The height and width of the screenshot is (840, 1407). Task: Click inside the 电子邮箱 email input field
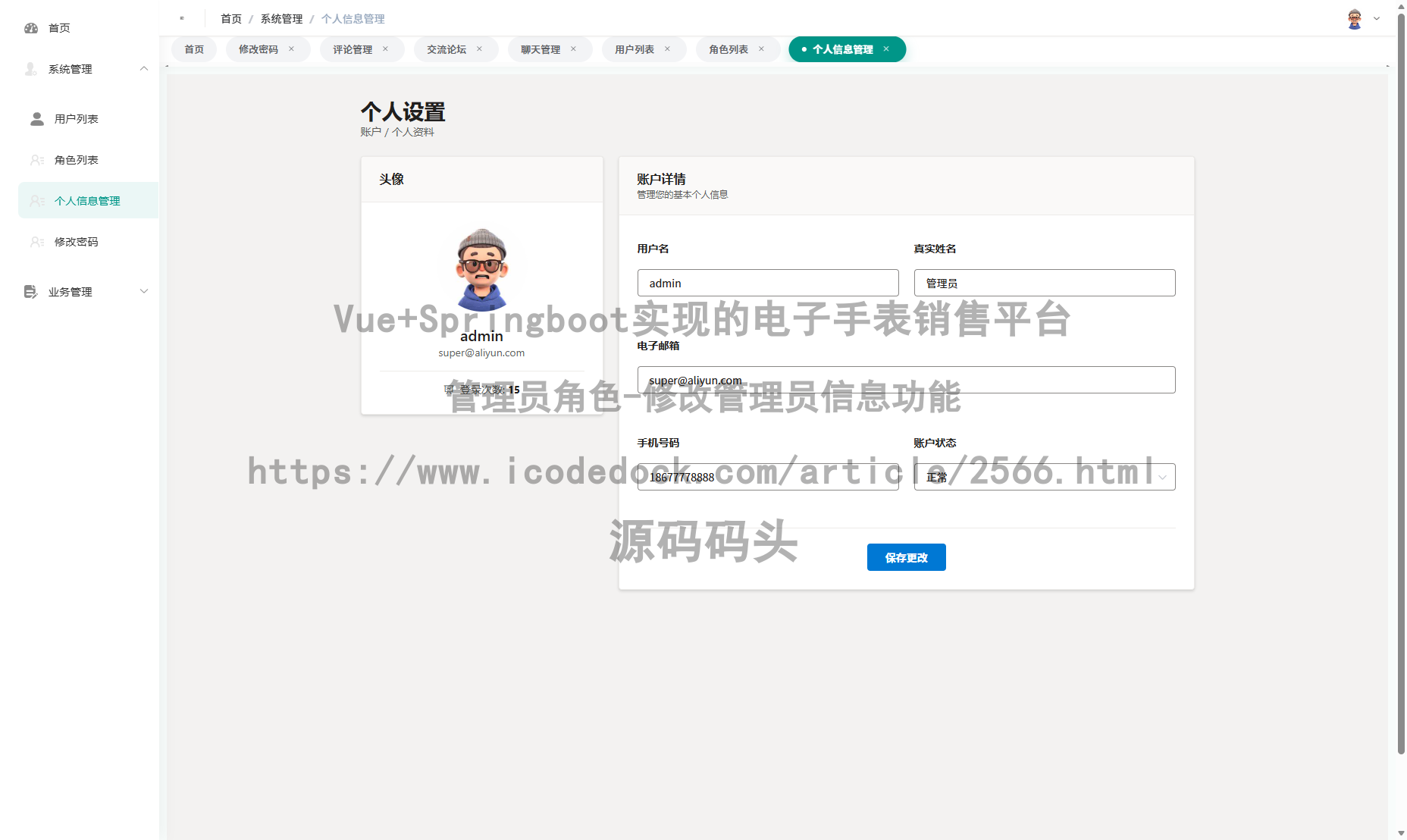(x=906, y=380)
